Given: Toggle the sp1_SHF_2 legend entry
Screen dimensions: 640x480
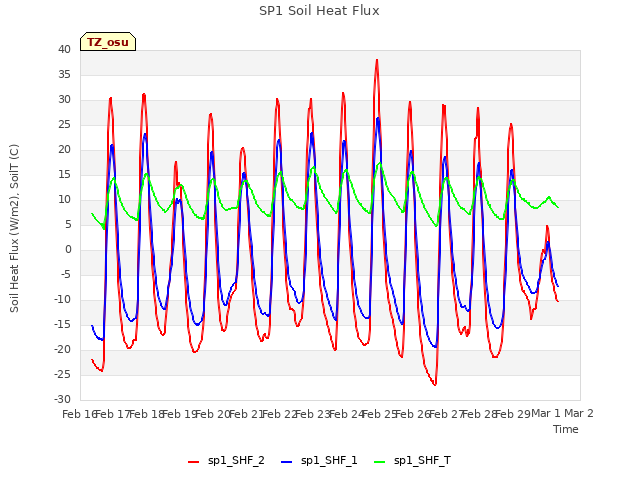Looking at the screenshot, I should point(226,460).
